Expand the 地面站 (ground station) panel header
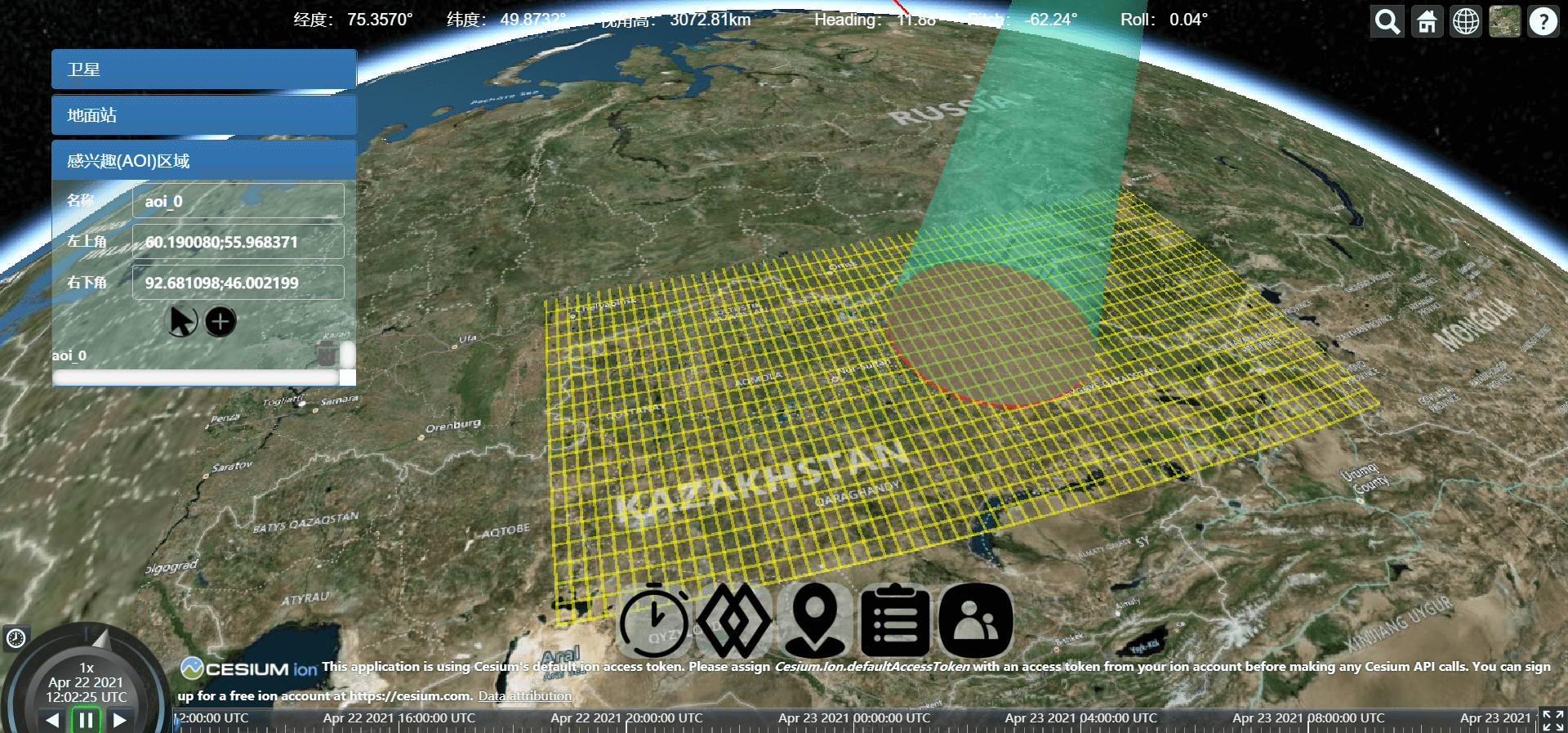Viewport: 1568px width, 733px height. (204, 115)
